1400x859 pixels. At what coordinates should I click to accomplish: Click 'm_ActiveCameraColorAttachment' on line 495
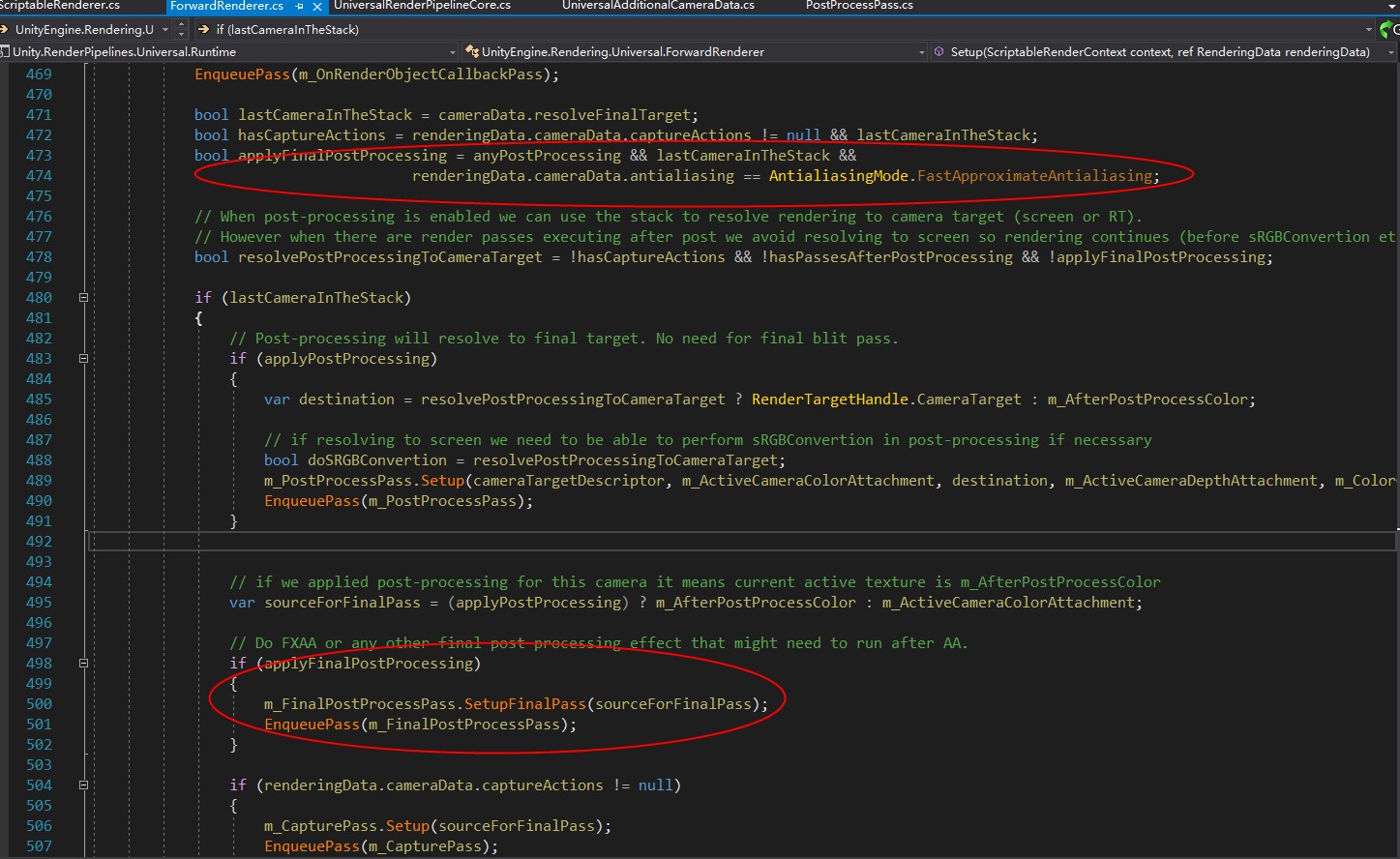tap(1008, 603)
